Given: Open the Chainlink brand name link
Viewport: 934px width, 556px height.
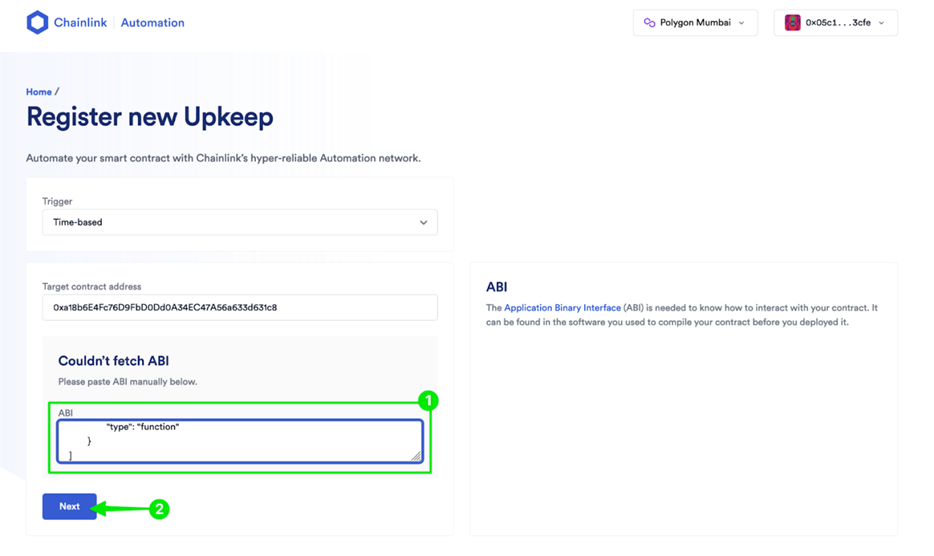Looking at the screenshot, I should (80, 23).
